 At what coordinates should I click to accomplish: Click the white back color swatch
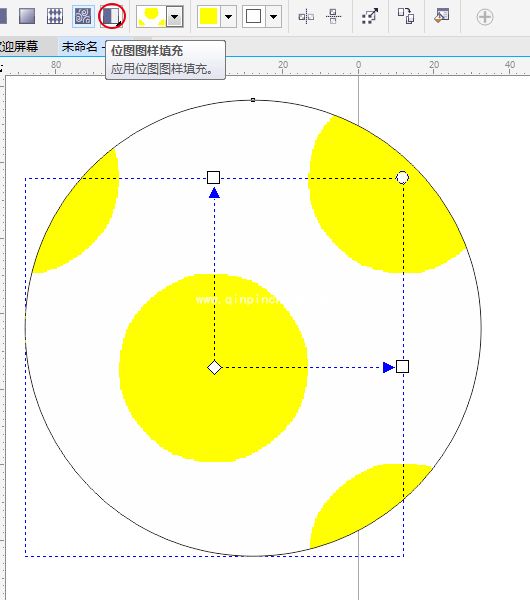point(253,17)
